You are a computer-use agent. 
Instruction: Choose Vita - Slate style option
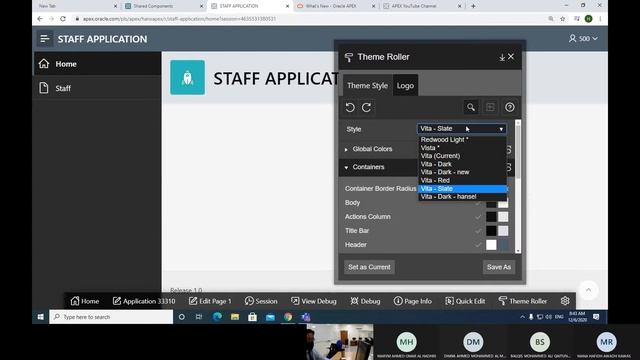462,189
